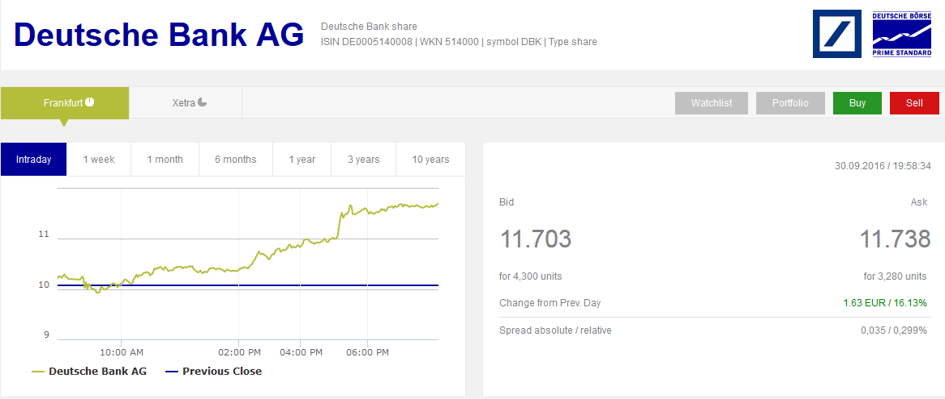
Task: Switch chart range to 1 week
Action: click(x=99, y=160)
